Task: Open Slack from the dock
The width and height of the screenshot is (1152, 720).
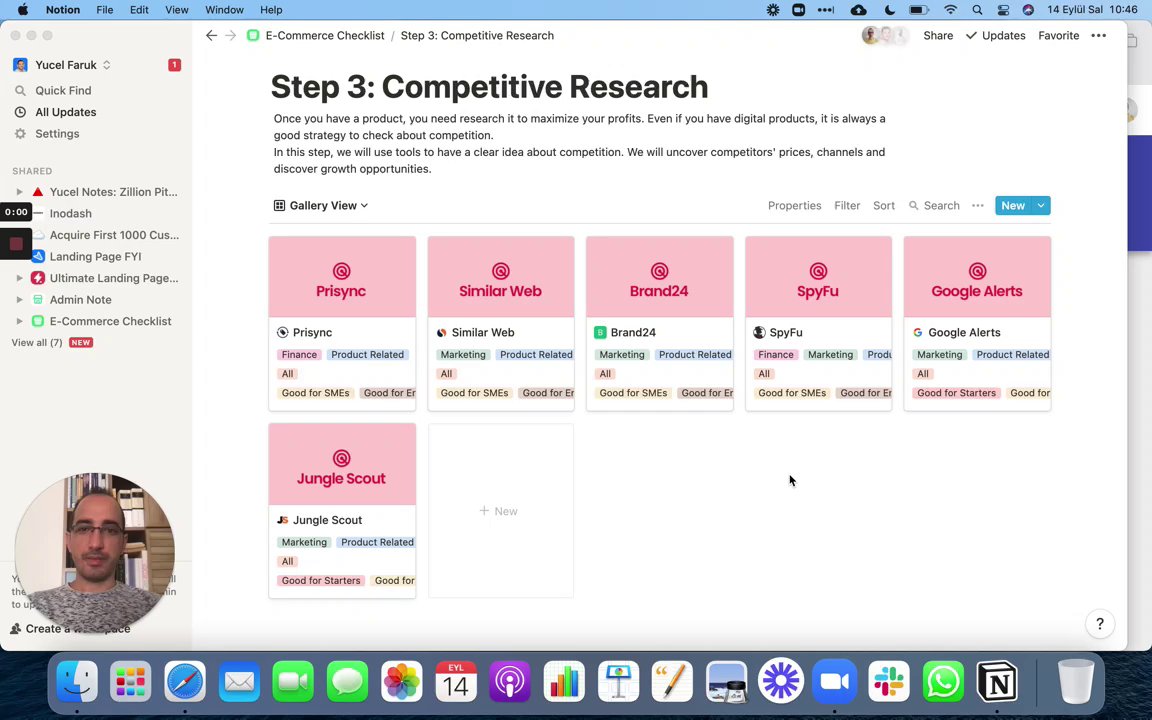Action: (889, 682)
